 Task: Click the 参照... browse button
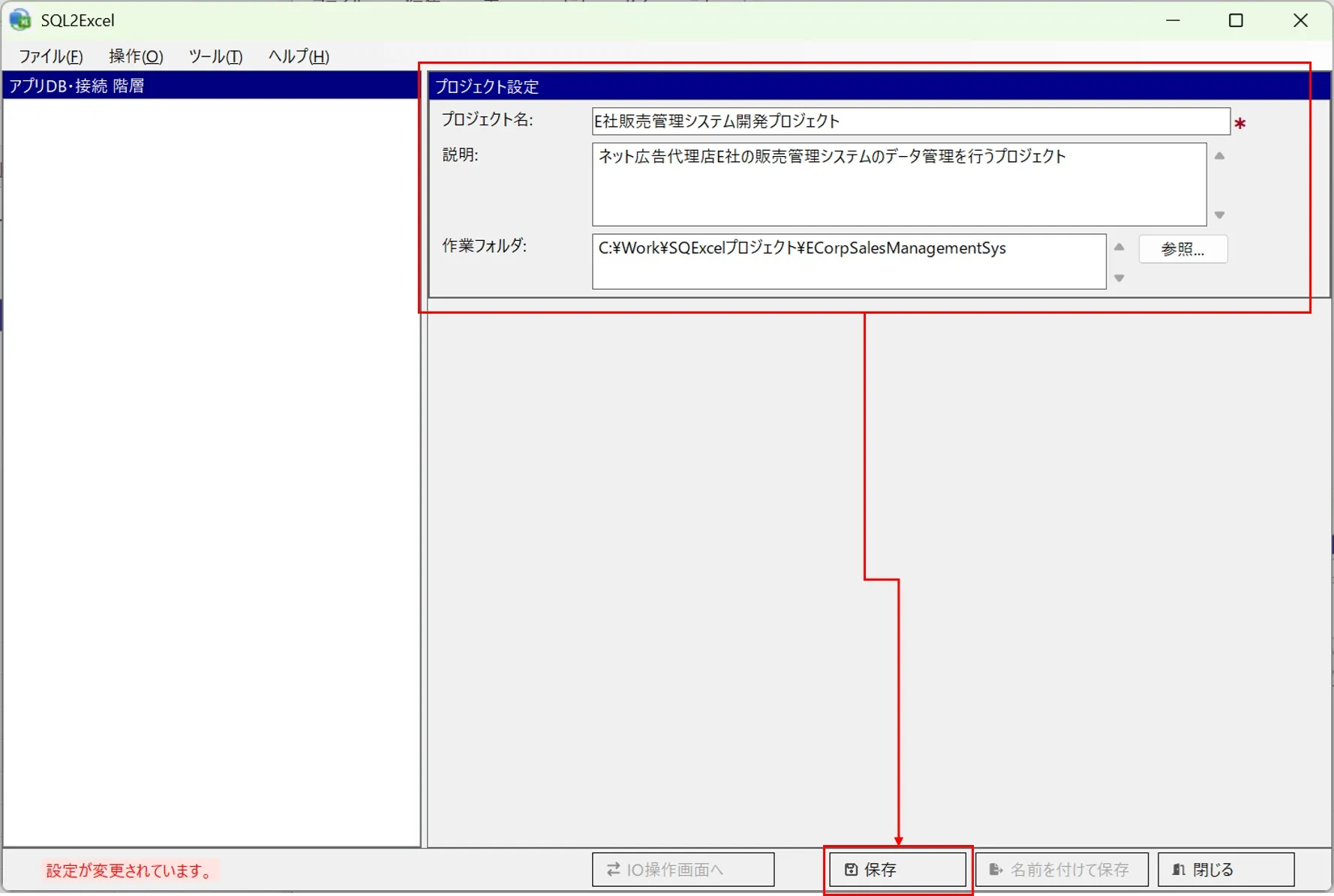[x=1182, y=249]
